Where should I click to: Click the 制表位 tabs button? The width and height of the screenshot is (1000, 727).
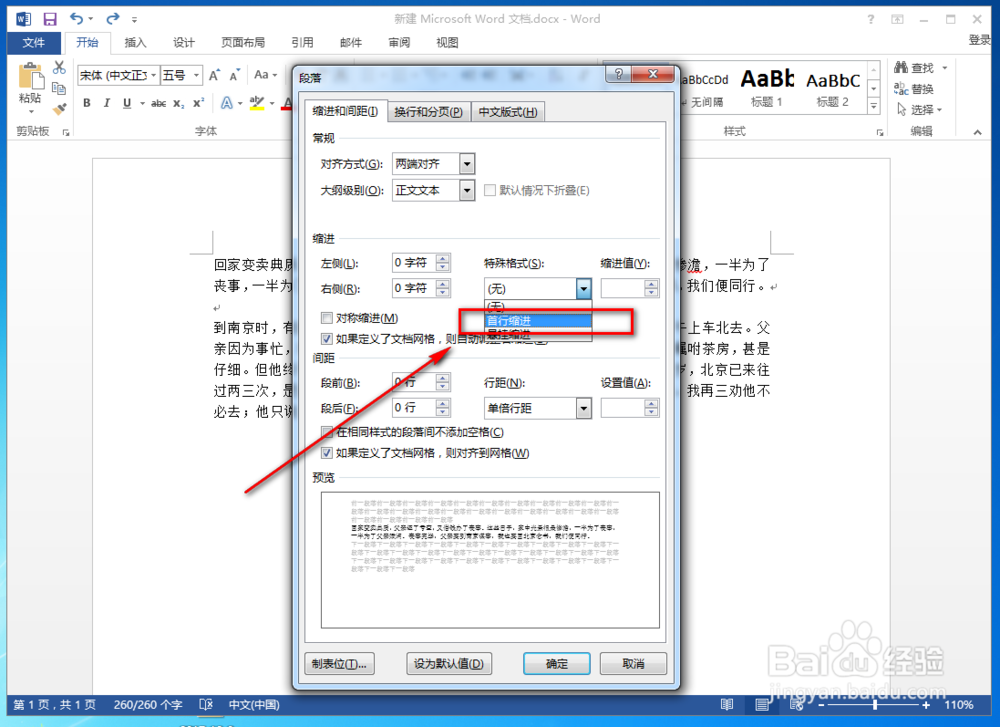339,664
